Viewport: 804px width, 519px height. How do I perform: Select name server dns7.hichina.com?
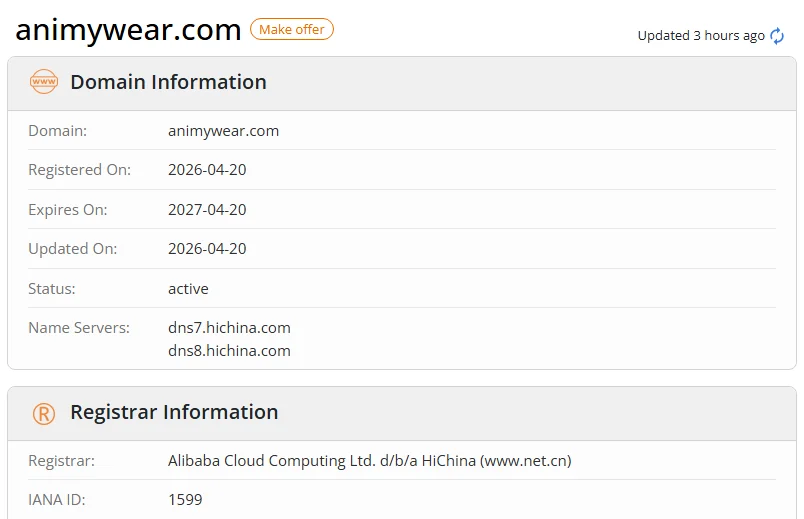tap(229, 328)
